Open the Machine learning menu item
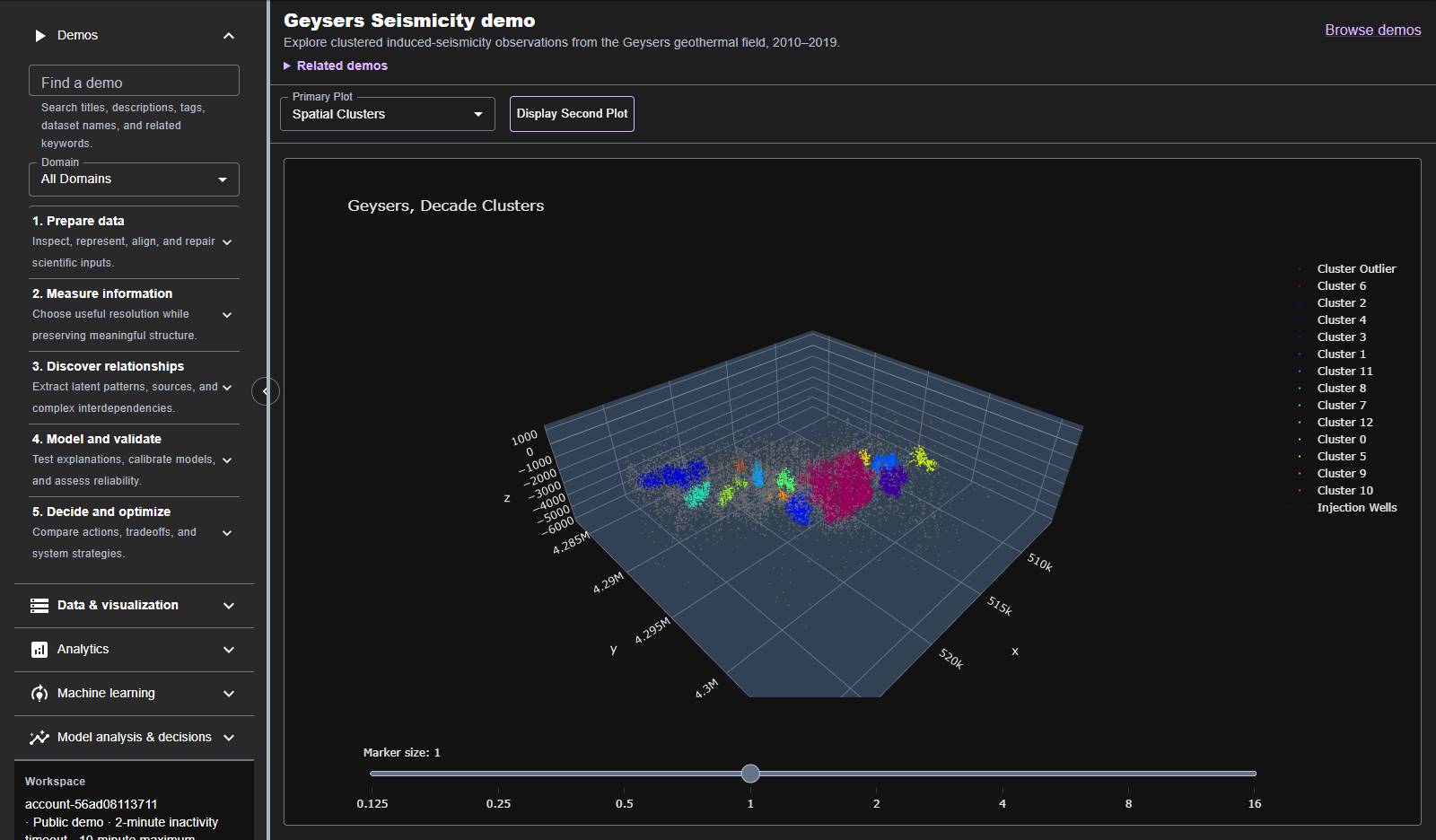This screenshot has height=840, width=1436. (x=134, y=694)
